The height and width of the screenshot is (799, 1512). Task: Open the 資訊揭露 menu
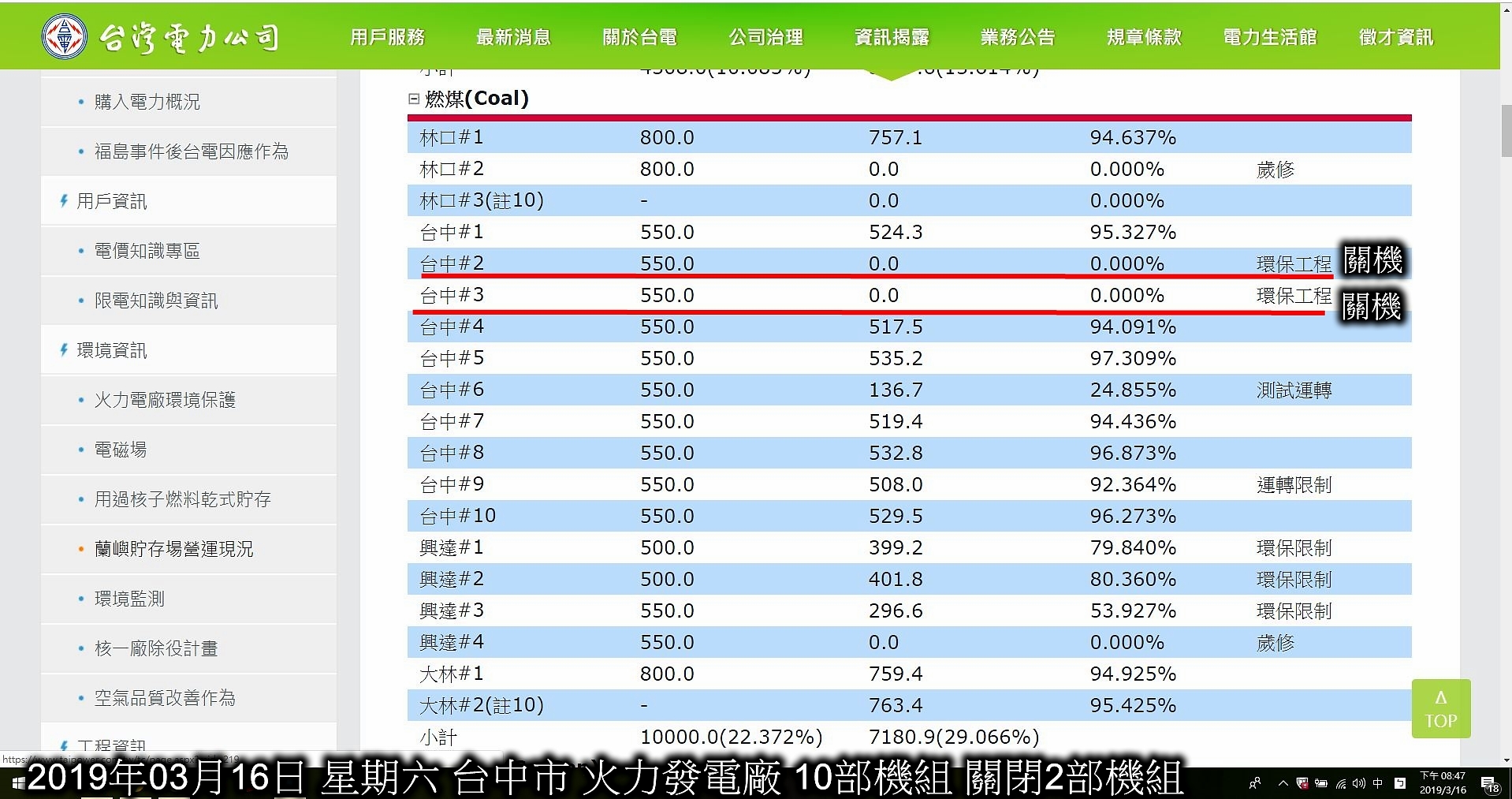892,37
